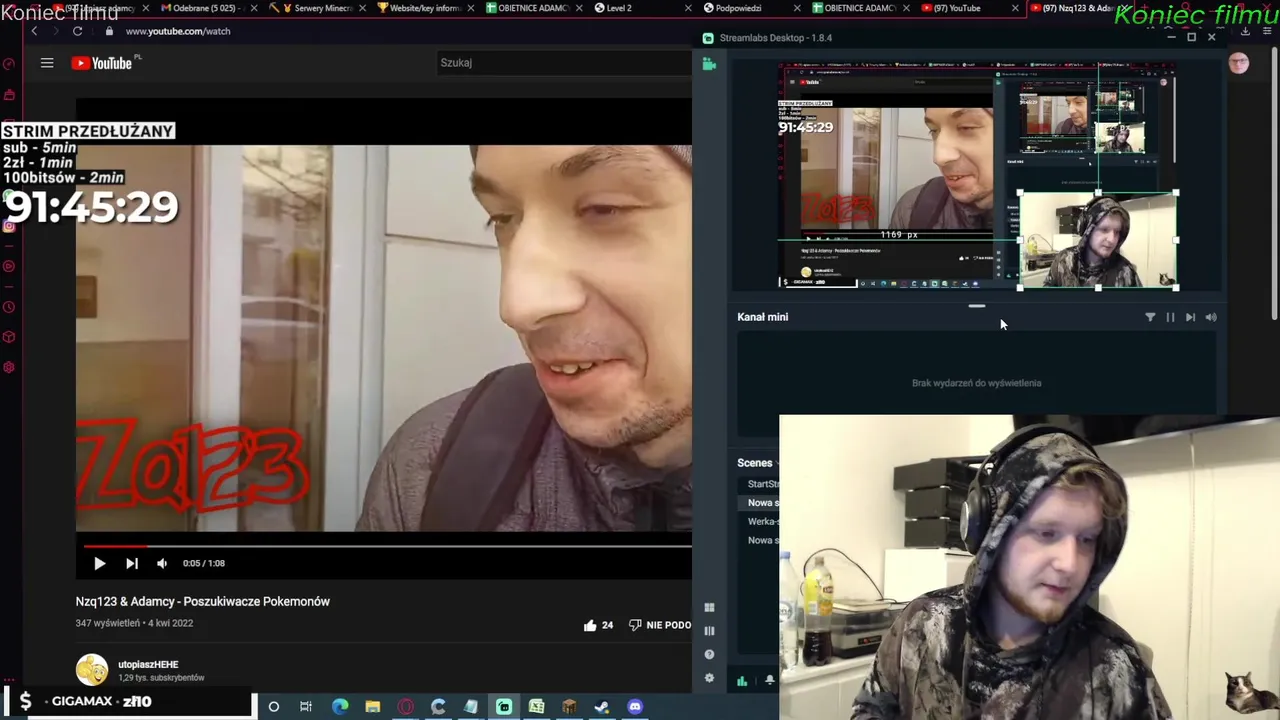Open utopiaszHEHE channel avatar

click(92, 669)
